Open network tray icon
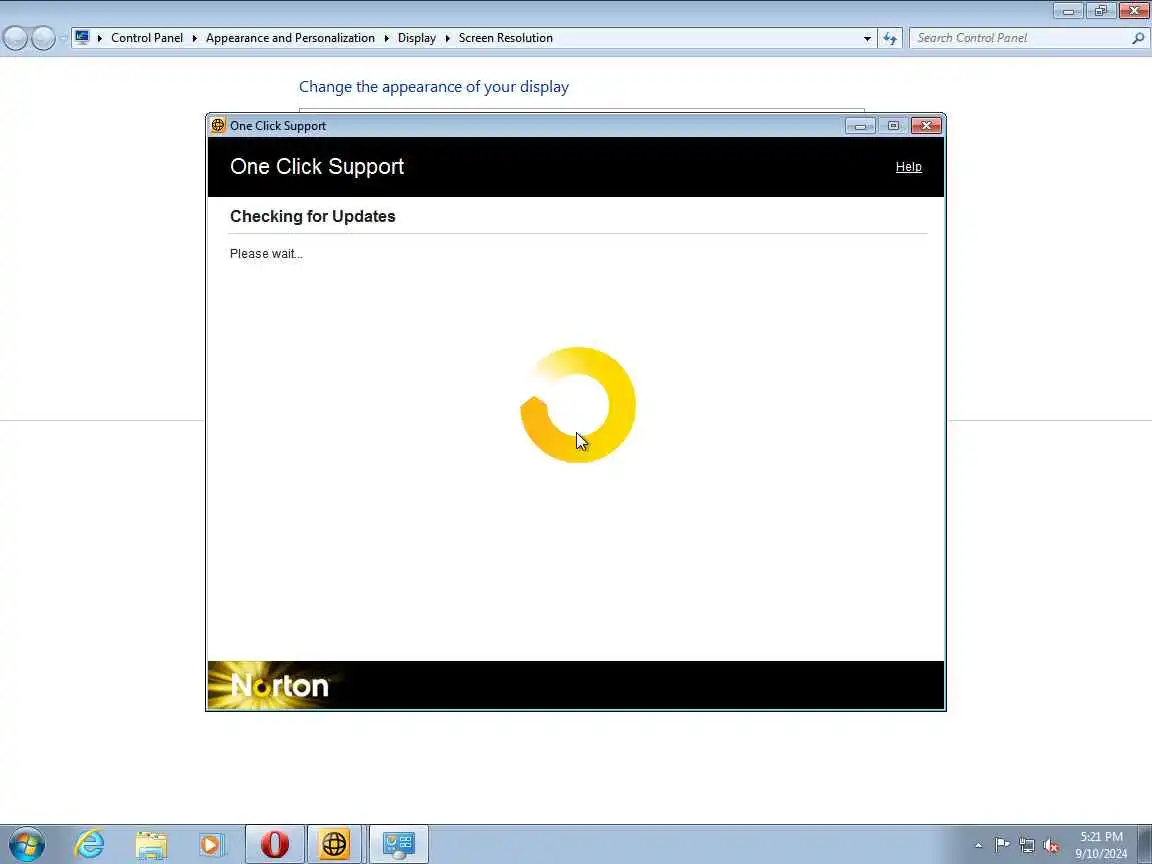 pyautogui.click(x=1026, y=845)
